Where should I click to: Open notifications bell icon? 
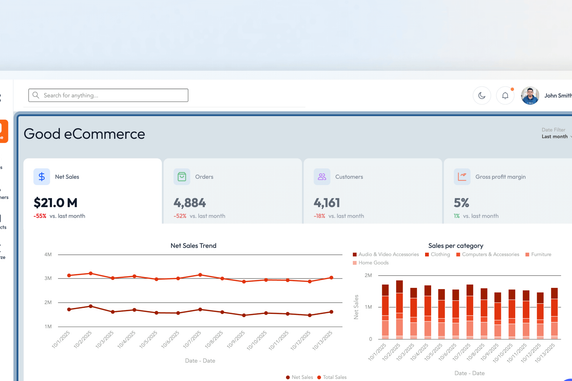coord(505,96)
